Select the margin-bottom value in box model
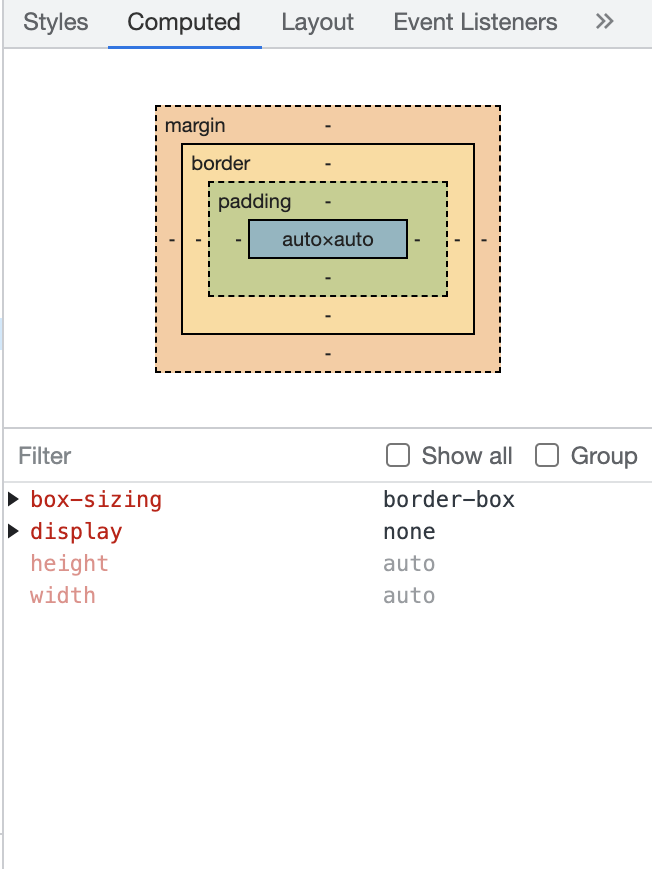 [x=328, y=353]
